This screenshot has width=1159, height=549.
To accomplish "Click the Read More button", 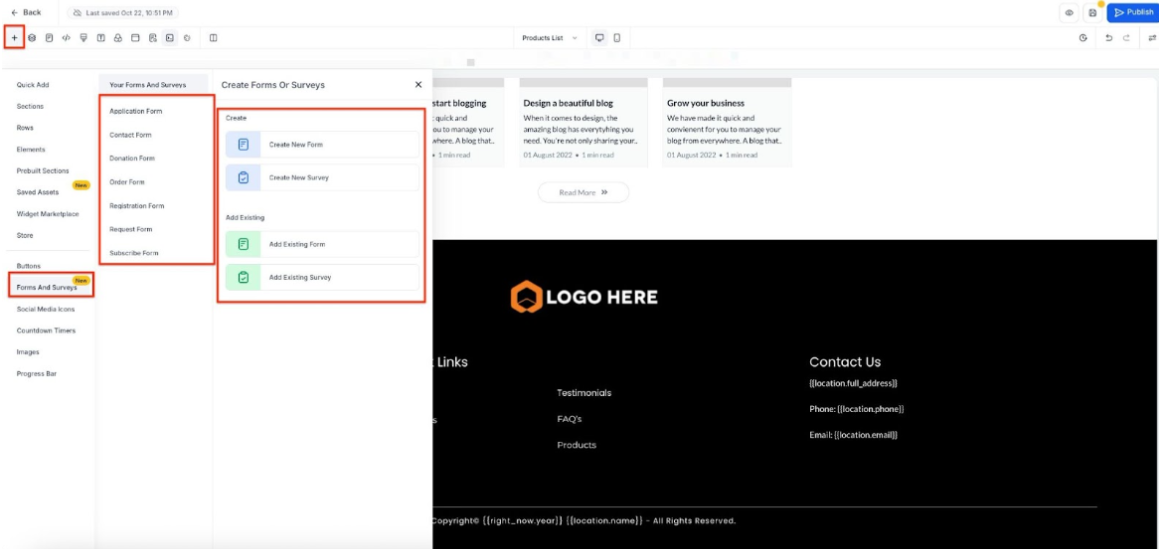I will [583, 192].
